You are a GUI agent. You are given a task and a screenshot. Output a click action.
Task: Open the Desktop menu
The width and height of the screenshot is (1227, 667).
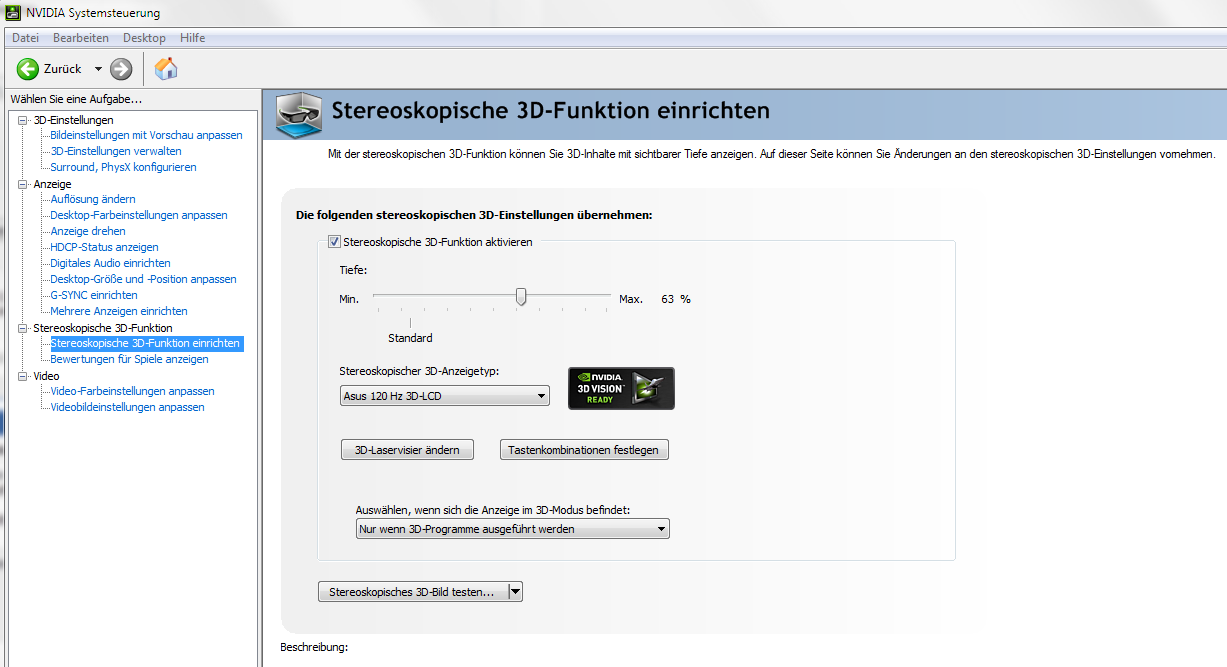coord(144,38)
